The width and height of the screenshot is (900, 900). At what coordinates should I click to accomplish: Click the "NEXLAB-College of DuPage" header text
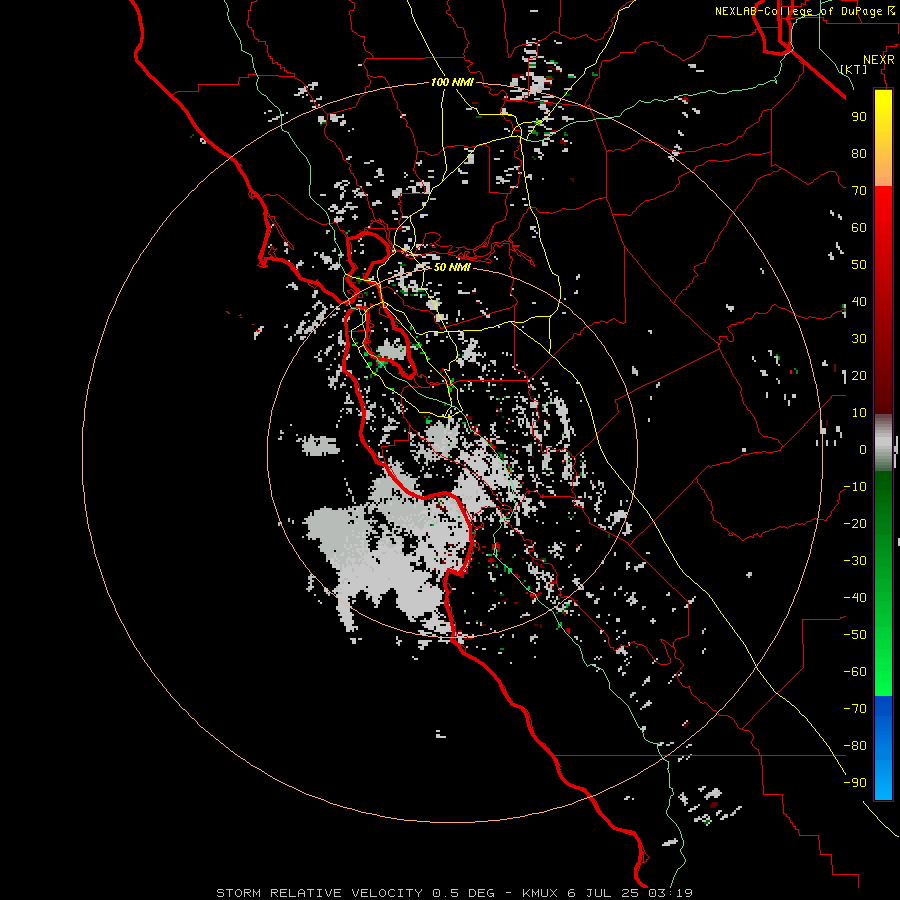click(798, 11)
